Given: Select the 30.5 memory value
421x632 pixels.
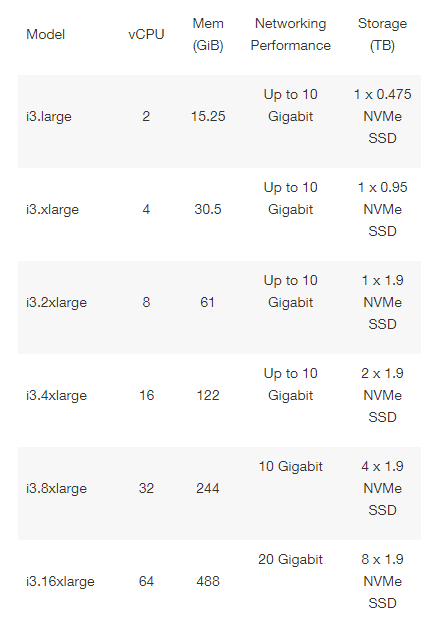Looking at the screenshot, I should pyautogui.click(x=208, y=210).
